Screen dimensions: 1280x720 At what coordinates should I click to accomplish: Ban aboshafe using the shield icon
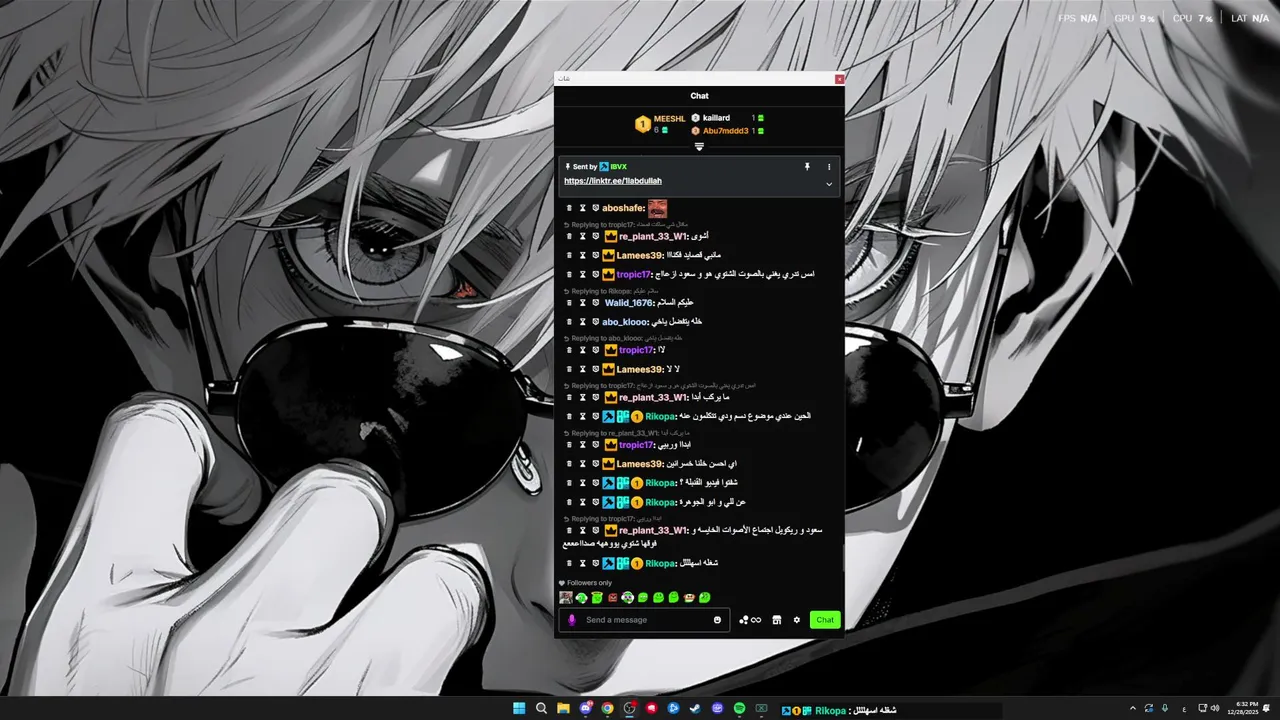point(595,208)
